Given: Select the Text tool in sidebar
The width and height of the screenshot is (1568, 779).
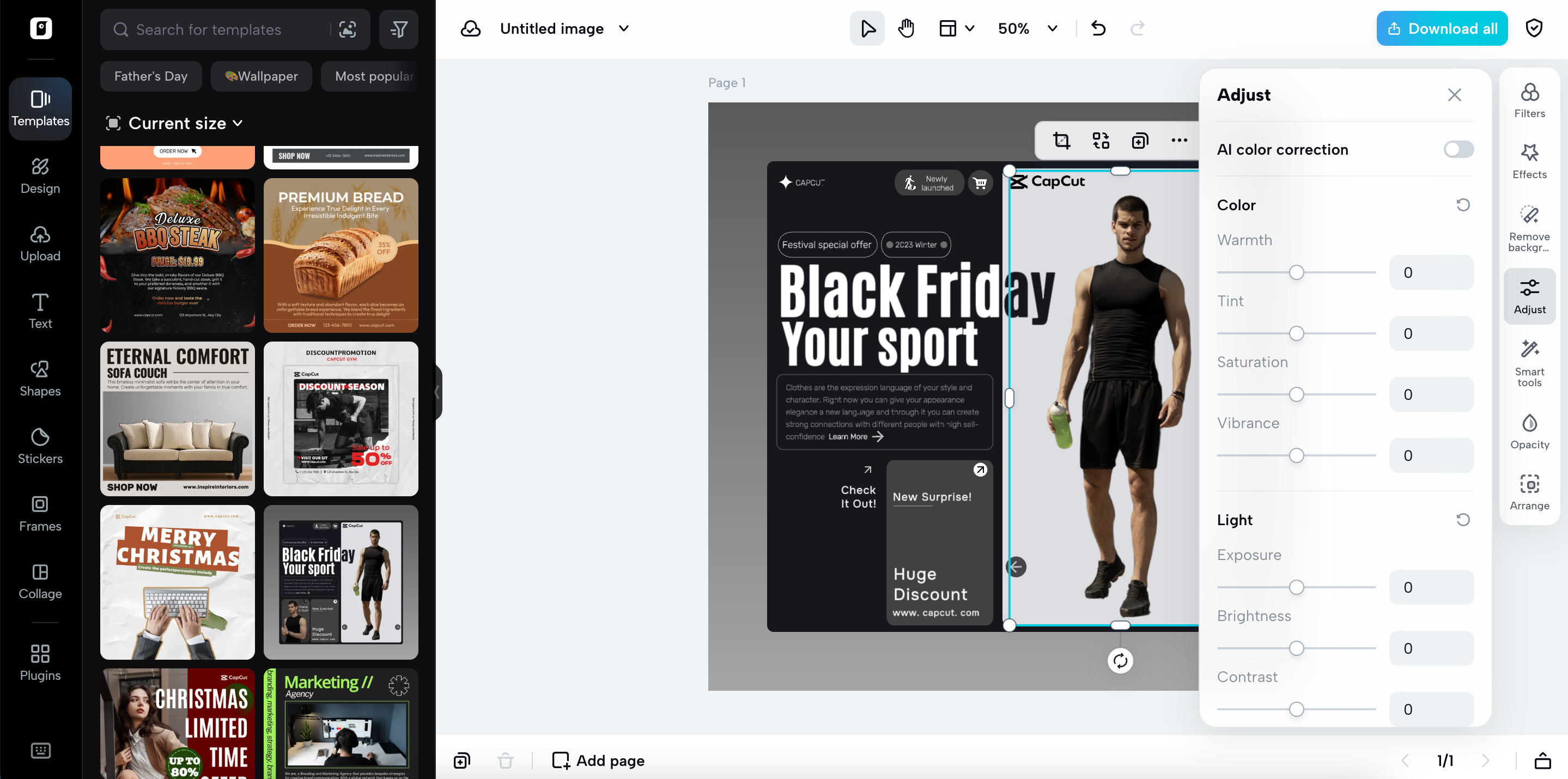Looking at the screenshot, I should tap(40, 312).
